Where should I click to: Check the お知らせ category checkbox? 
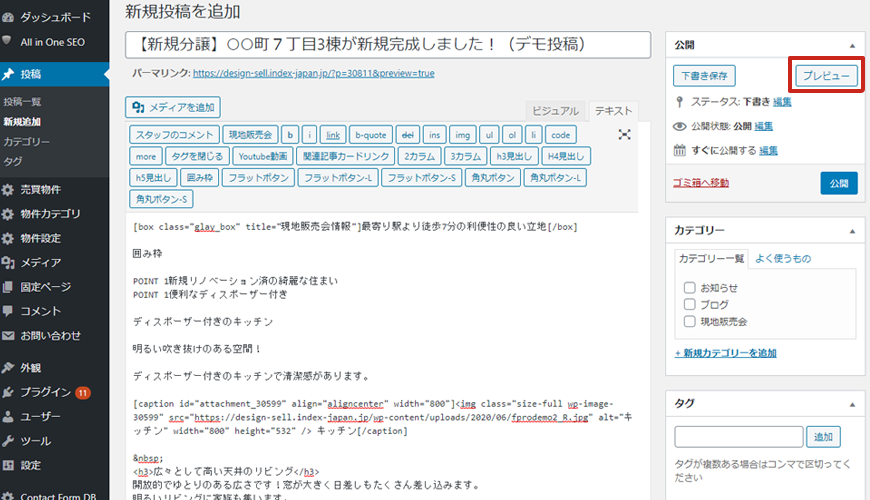click(x=689, y=286)
